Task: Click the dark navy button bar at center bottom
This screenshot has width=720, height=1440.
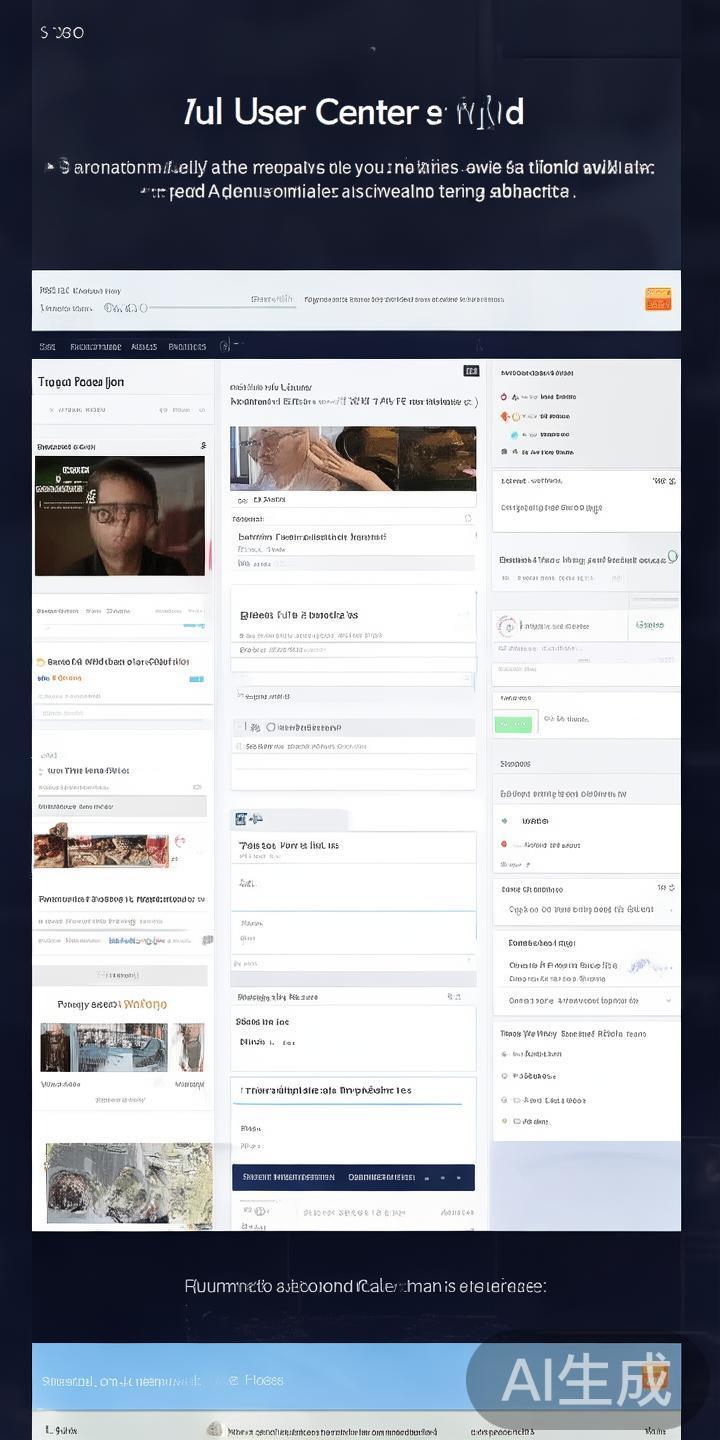Action: (353, 1177)
